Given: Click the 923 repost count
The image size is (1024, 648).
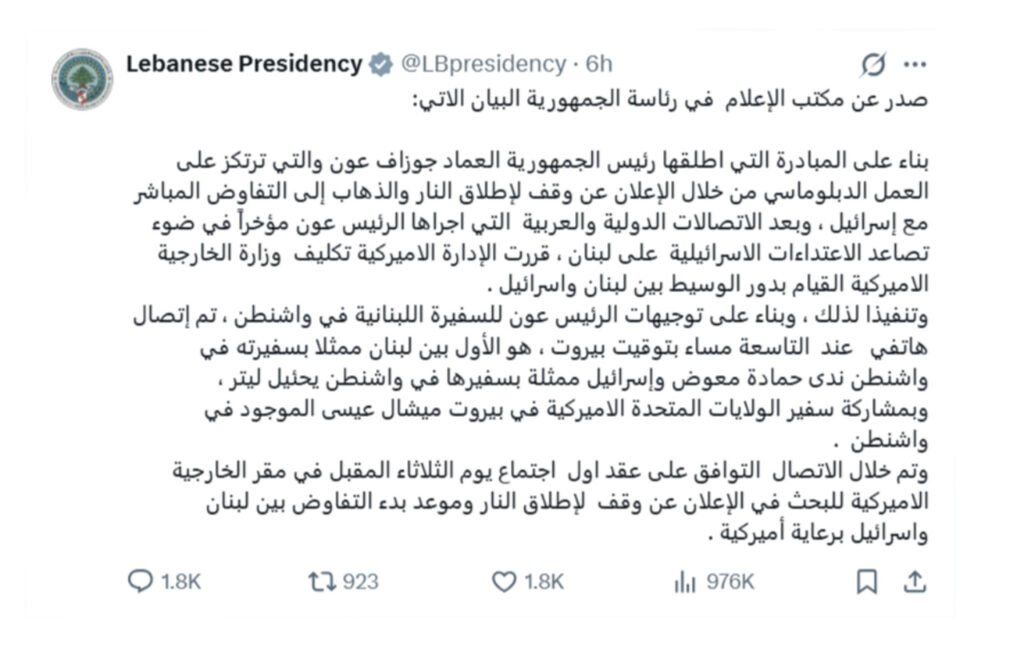Looking at the screenshot, I should [x=360, y=581].
